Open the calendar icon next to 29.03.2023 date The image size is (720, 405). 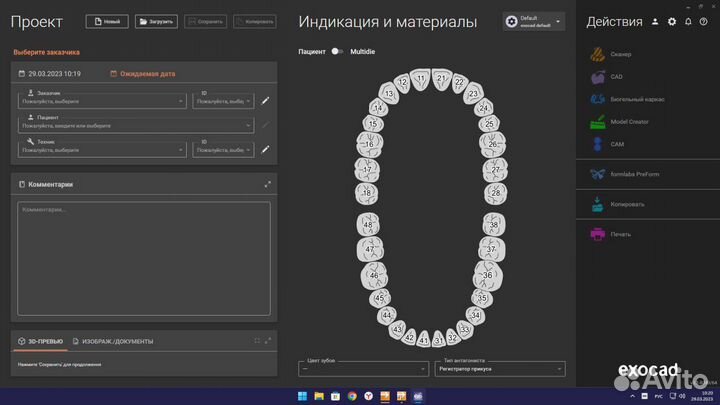tap(22, 73)
